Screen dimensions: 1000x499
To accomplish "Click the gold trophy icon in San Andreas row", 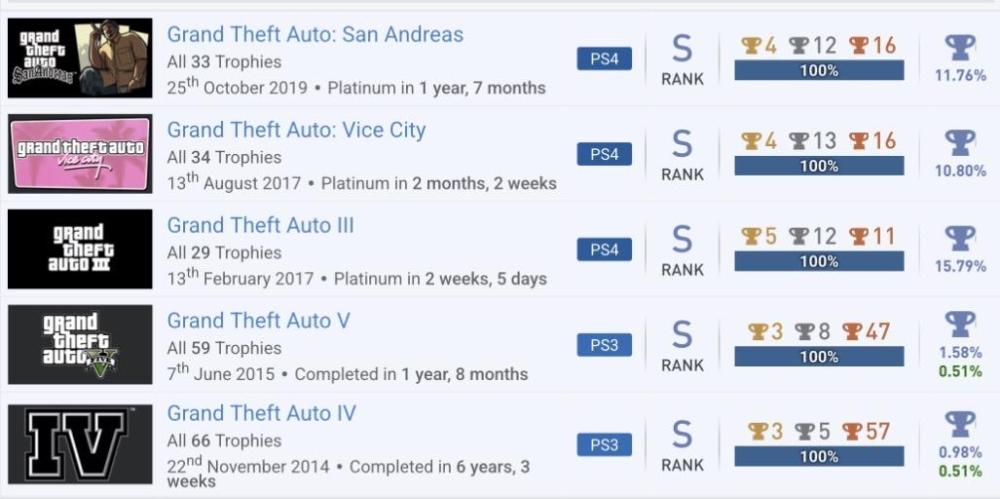I will [751, 45].
